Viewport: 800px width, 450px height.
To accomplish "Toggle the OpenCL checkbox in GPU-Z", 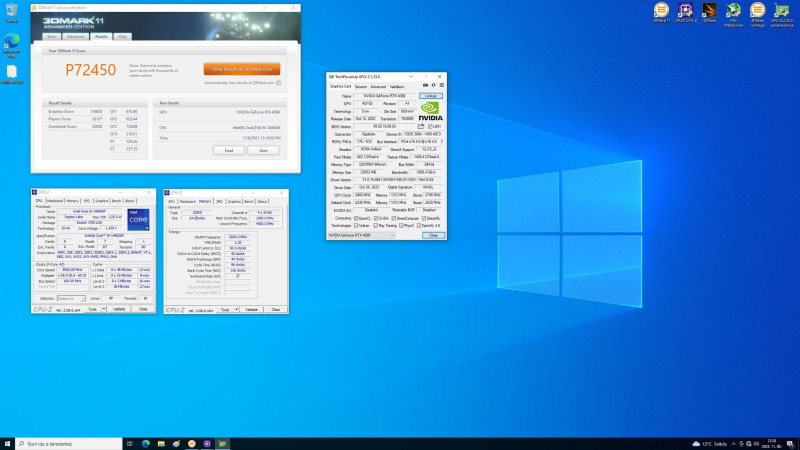I will pyautogui.click(x=356, y=218).
